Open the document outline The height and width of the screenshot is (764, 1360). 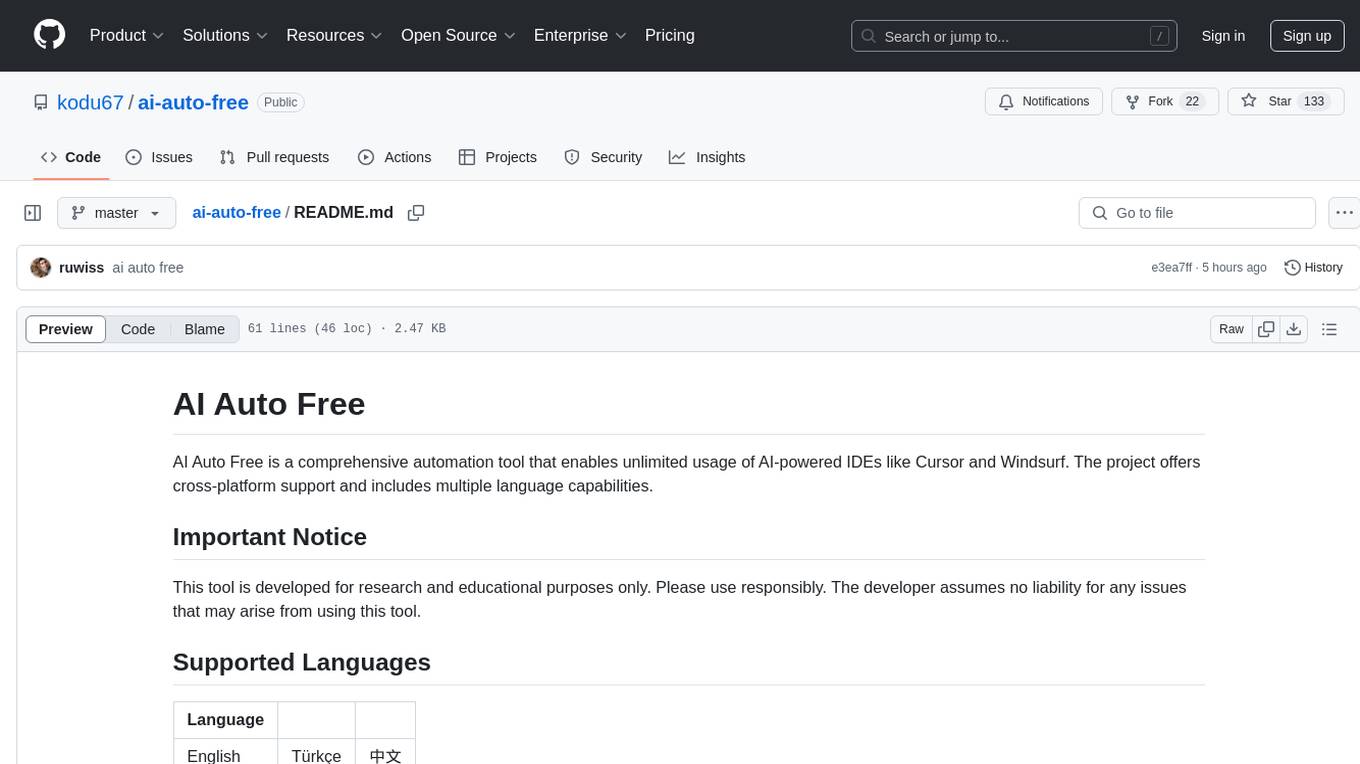1329,329
